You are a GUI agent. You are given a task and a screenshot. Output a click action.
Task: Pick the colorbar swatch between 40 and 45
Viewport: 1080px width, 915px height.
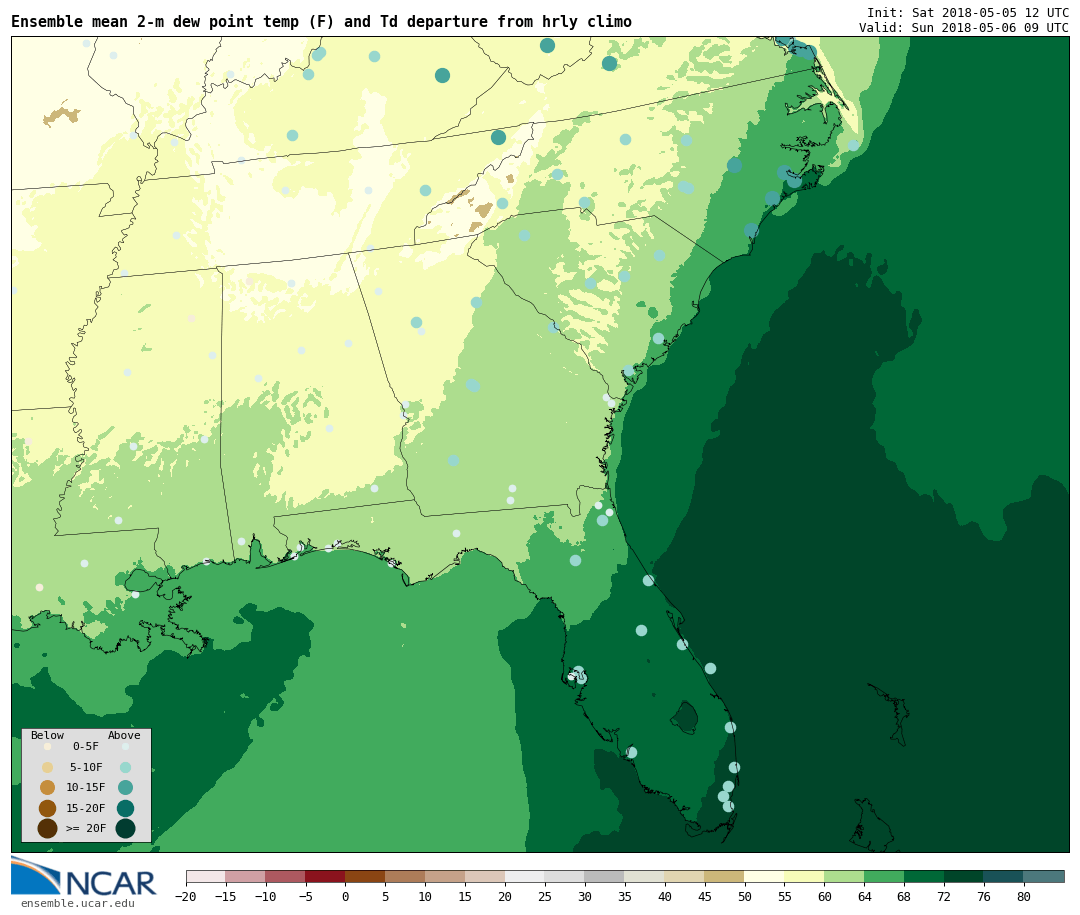coord(685,877)
